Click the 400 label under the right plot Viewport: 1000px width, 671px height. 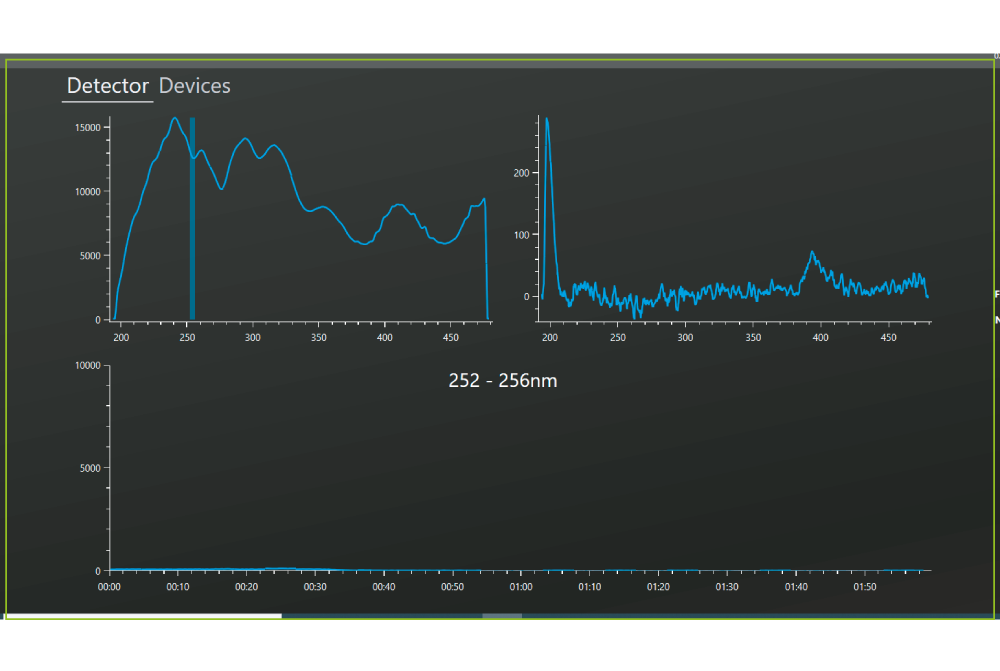(x=820, y=338)
